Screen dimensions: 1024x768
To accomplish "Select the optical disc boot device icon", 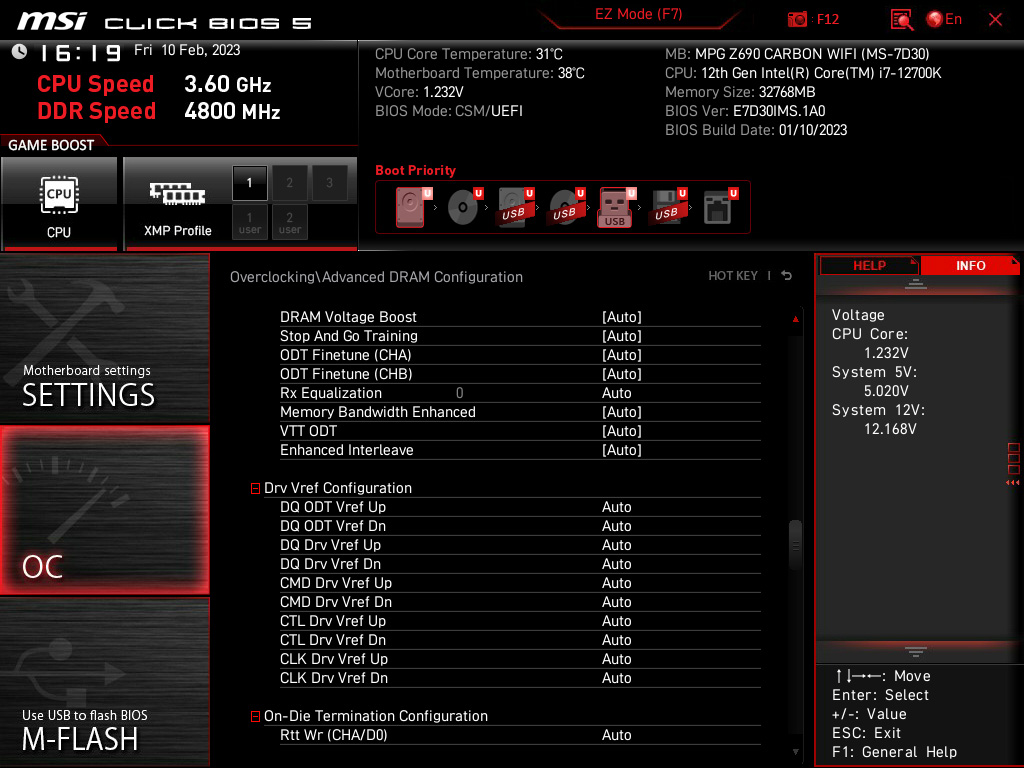I will click(x=464, y=207).
